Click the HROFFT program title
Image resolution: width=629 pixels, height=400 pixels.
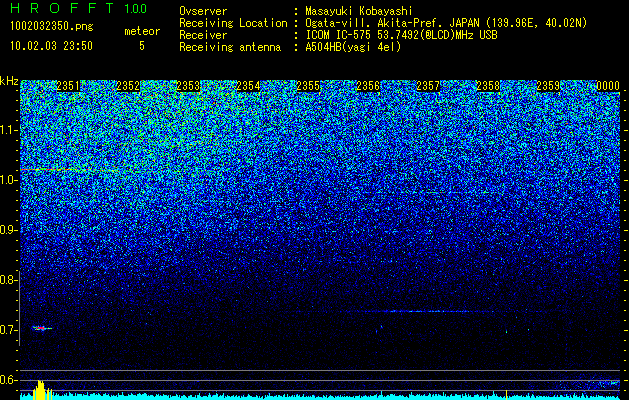point(63,8)
